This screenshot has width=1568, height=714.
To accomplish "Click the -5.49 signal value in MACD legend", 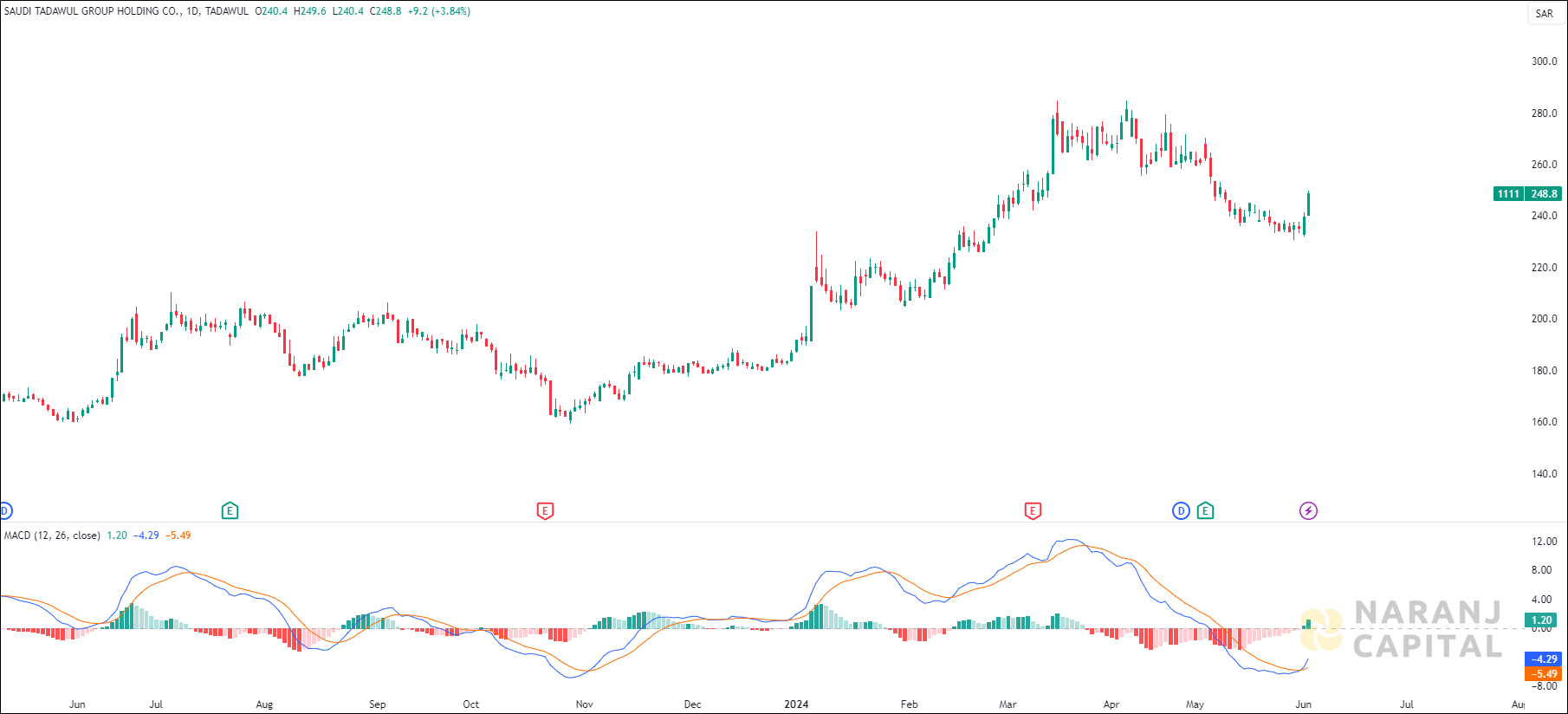I will [178, 535].
